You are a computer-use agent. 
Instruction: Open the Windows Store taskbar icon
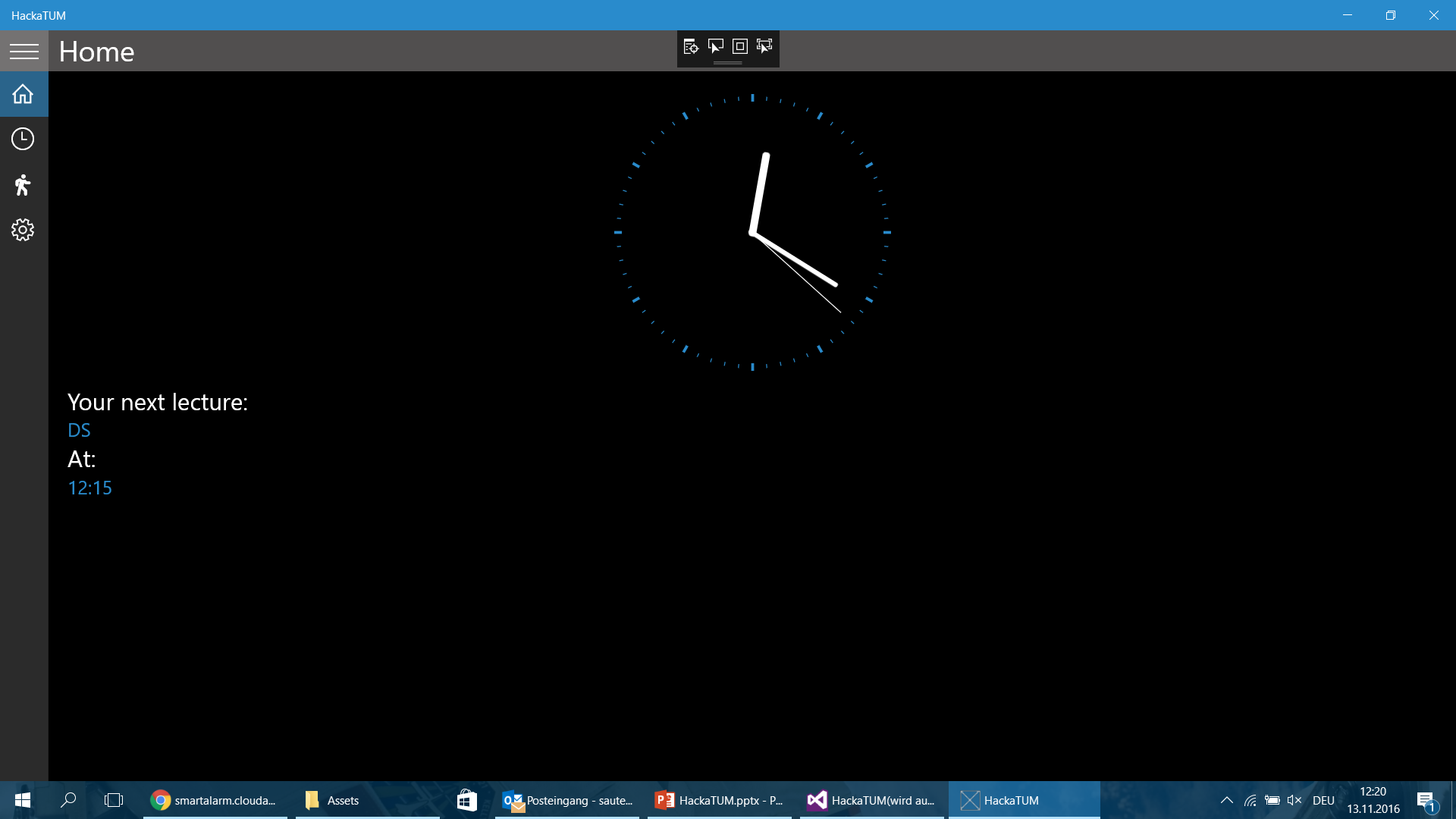click(466, 800)
